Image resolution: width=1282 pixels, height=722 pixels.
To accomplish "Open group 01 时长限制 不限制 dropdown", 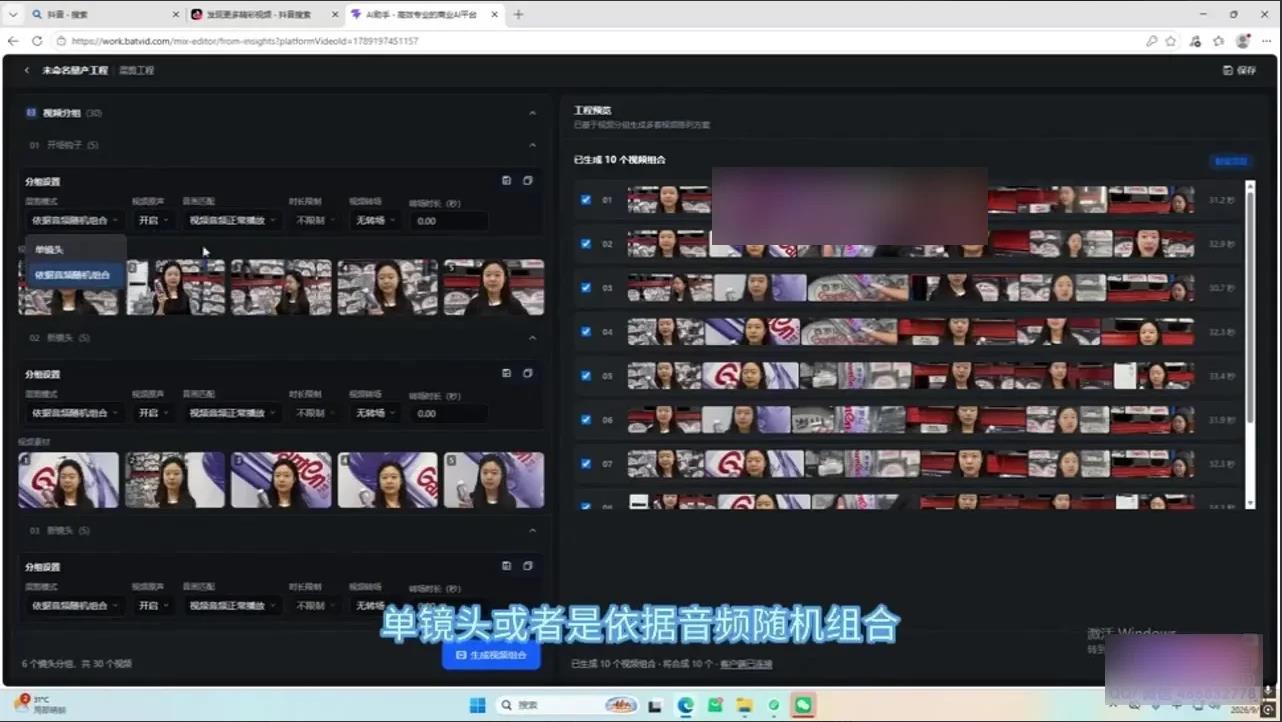I will [x=315, y=220].
